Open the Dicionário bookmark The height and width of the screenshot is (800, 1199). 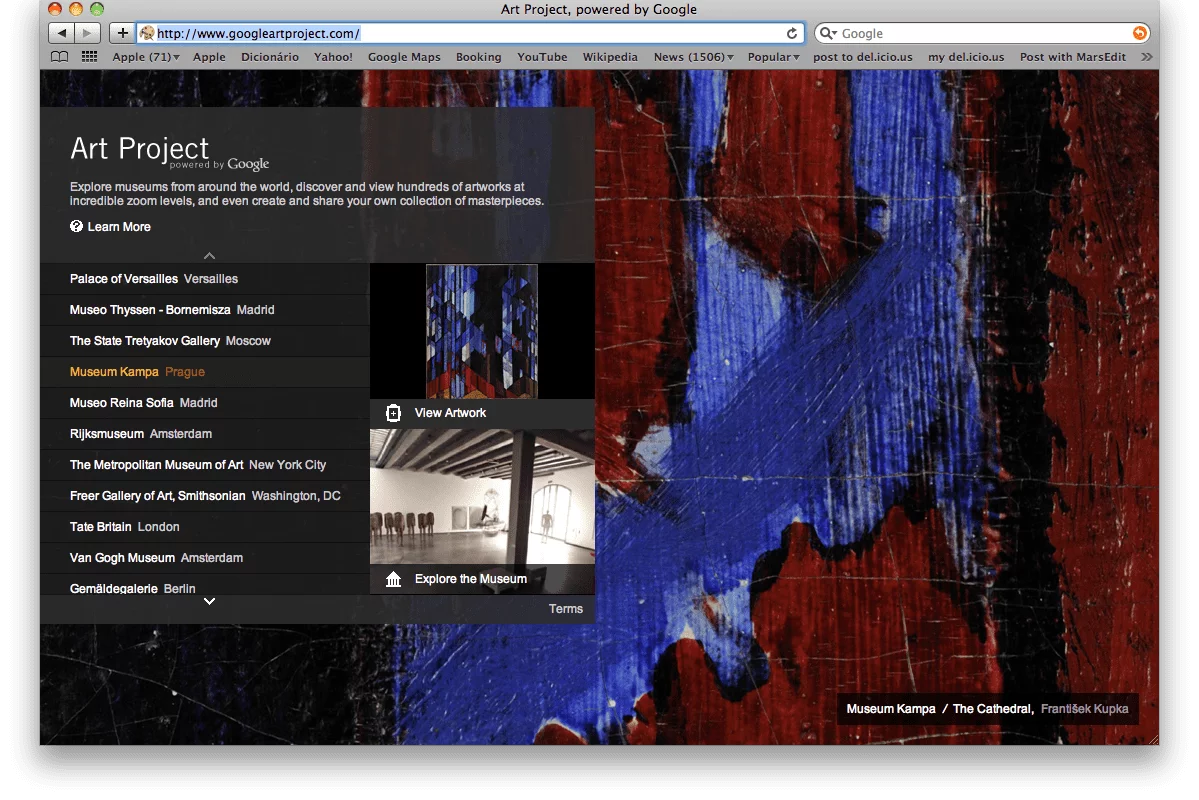click(270, 57)
